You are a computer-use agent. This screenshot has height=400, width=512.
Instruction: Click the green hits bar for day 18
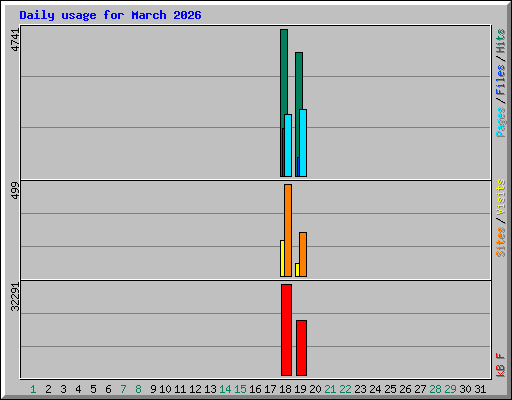point(284,72)
